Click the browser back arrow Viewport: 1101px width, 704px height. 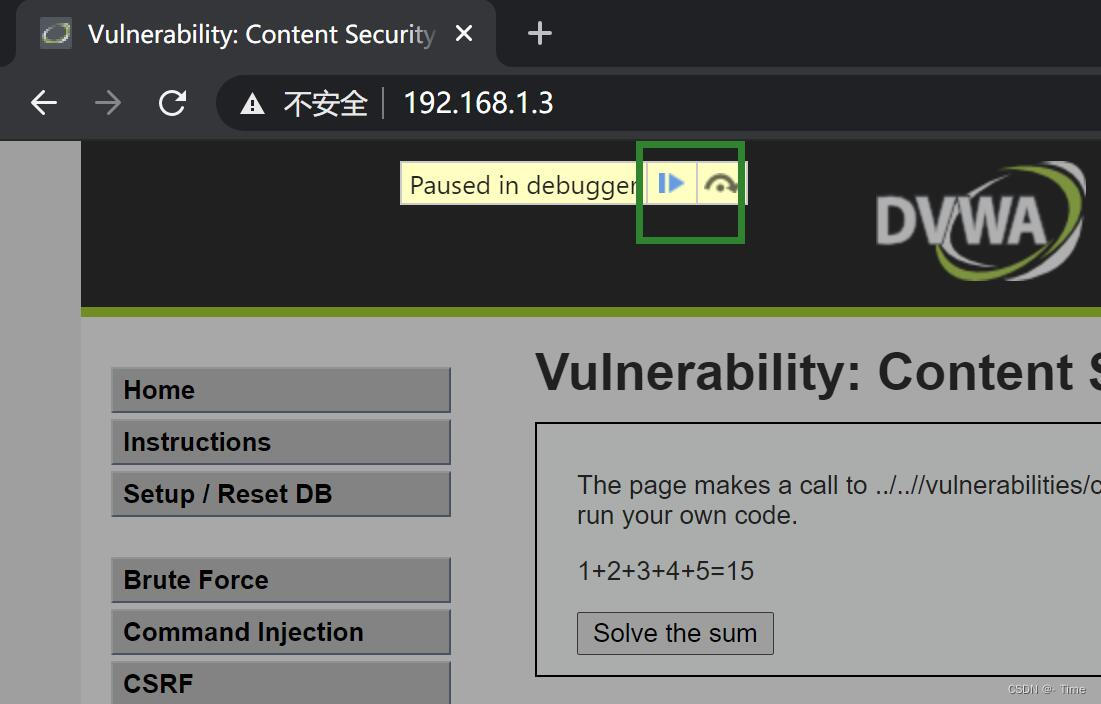tap(44, 103)
